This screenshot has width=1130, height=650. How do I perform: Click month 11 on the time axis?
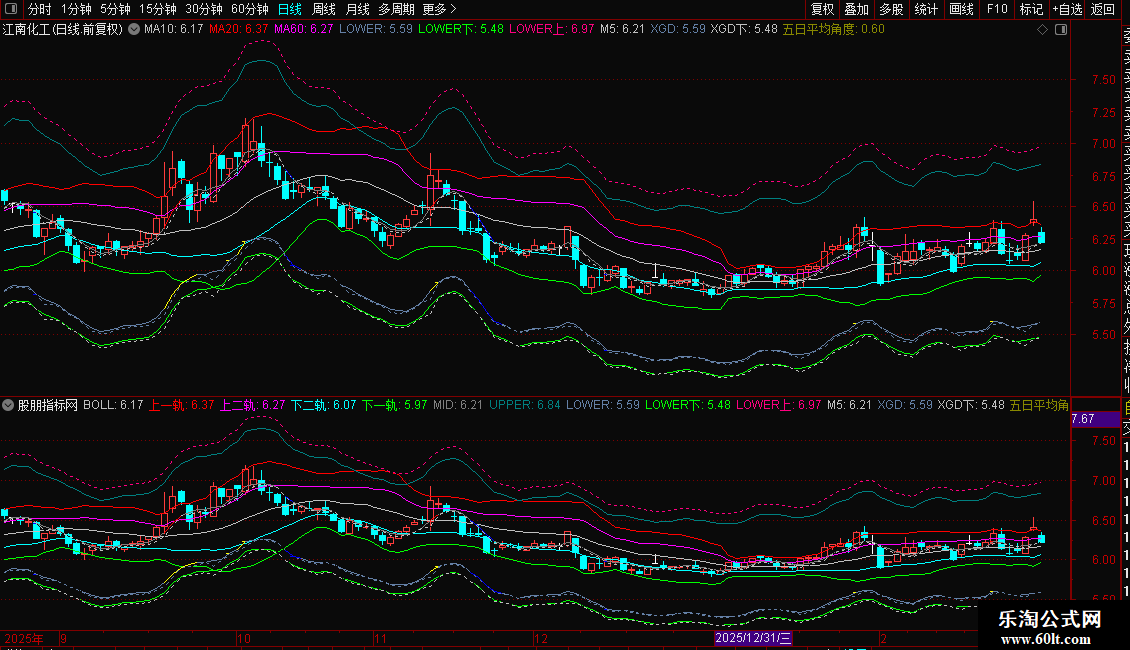[381, 638]
